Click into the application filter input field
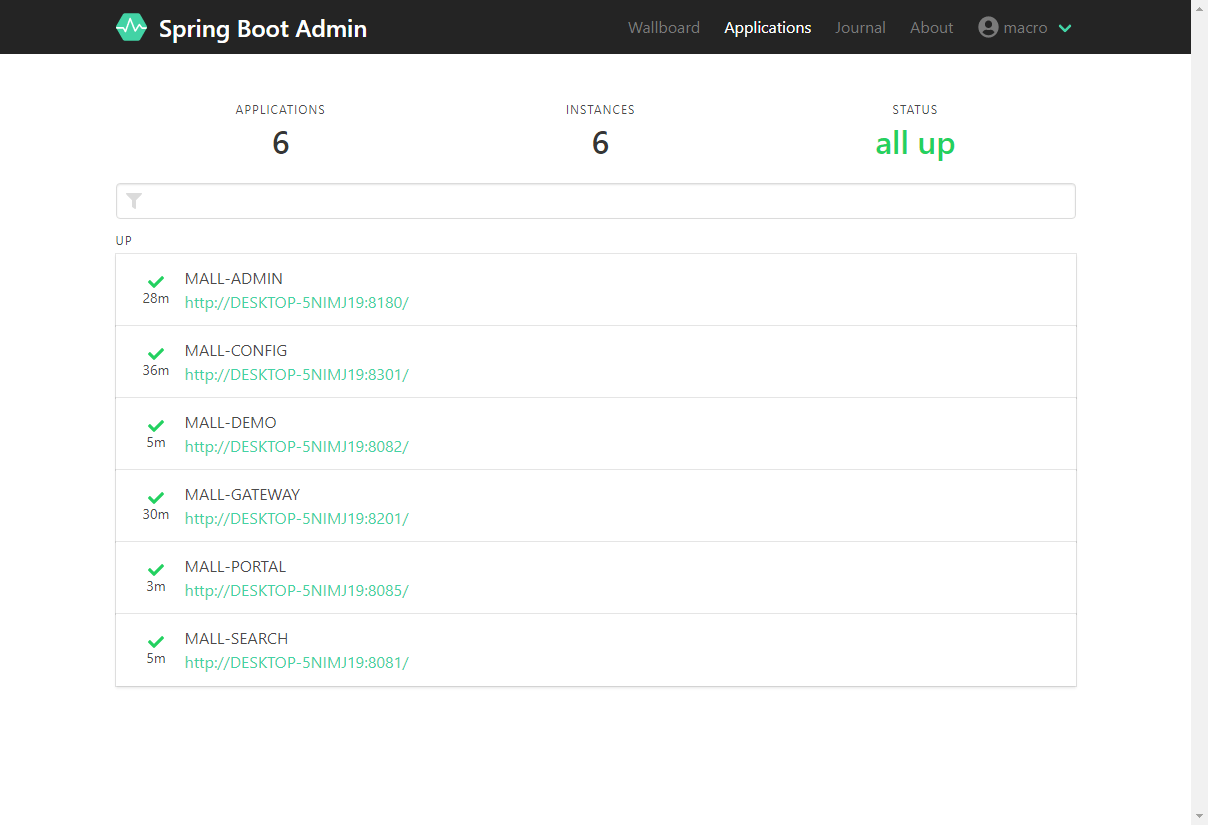Image resolution: width=1208 pixels, height=825 pixels. (x=600, y=201)
